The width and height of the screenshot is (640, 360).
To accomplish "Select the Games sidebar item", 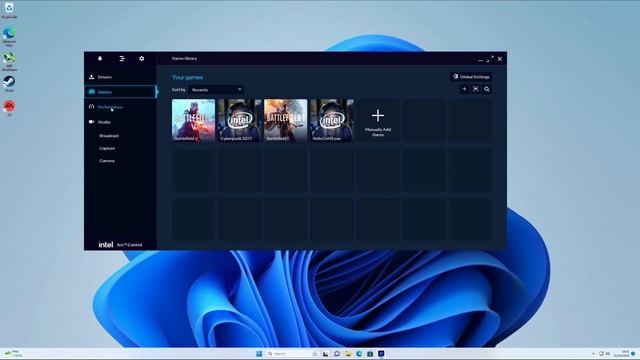I will point(120,92).
